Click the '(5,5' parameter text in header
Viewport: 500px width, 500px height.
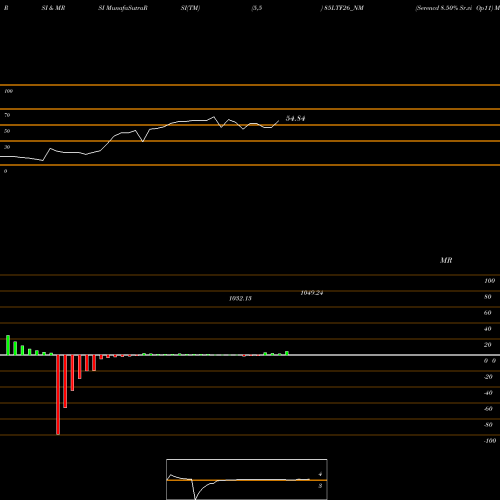257,8
